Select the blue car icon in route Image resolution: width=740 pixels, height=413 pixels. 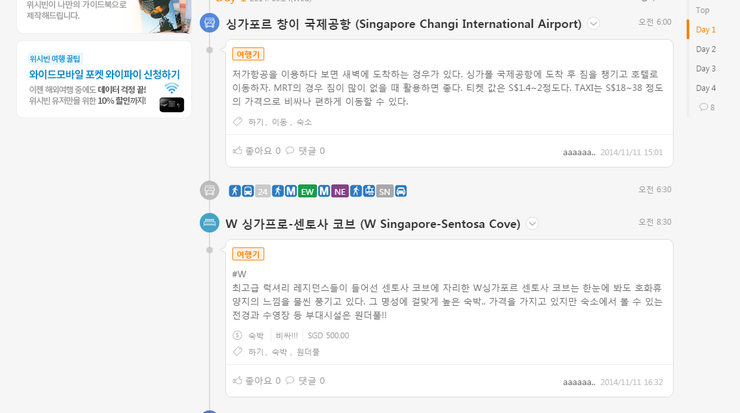click(x=401, y=191)
